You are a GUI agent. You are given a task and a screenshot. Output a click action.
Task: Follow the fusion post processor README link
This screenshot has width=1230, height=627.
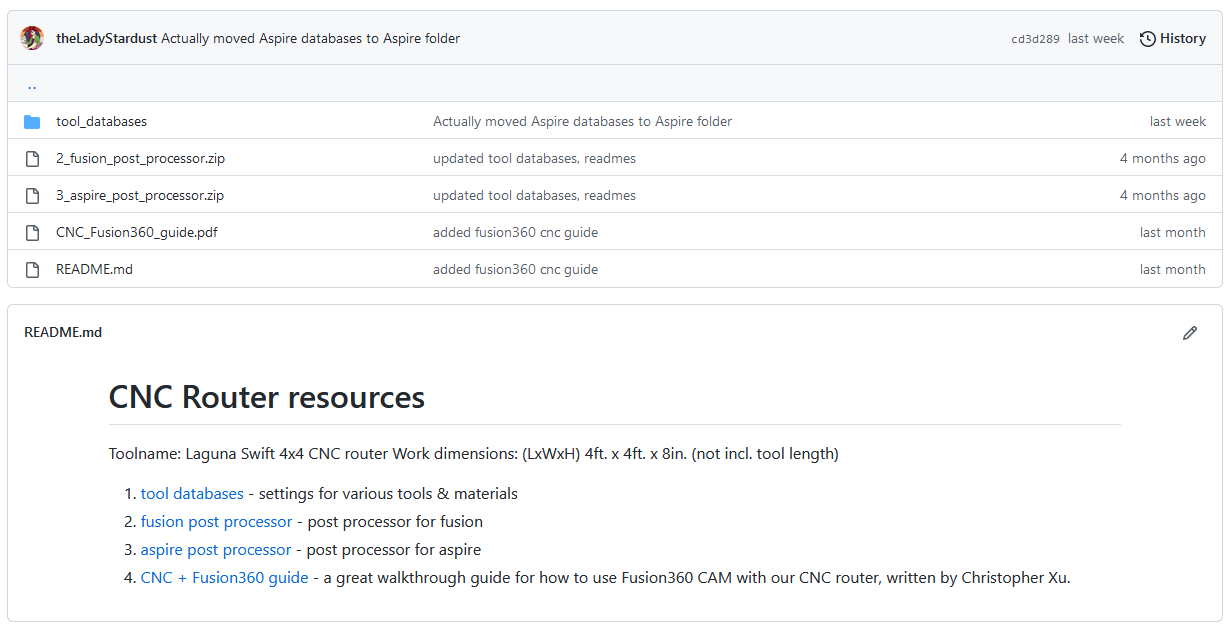click(216, 521)
